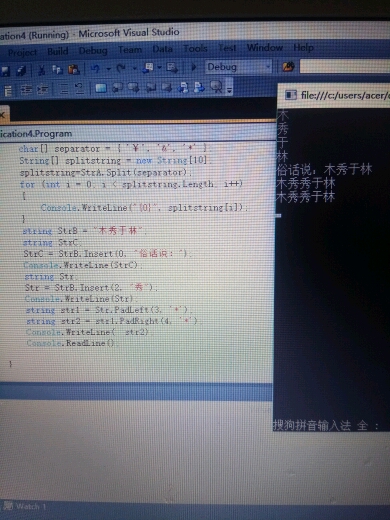The height and width of the screenshot is (520, 390).
Task: Open the Undo history dropdown arrow
Action: (x=109, y=69)
